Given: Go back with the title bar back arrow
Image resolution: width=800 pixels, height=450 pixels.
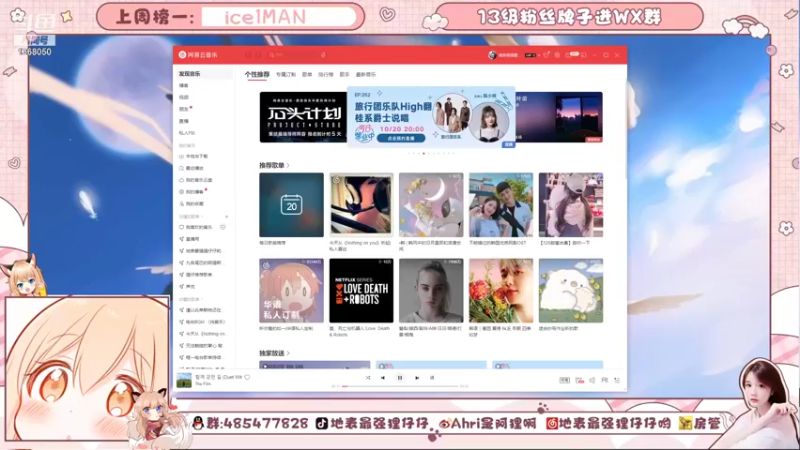Looking at the screenshot, I should coord(248,55).
